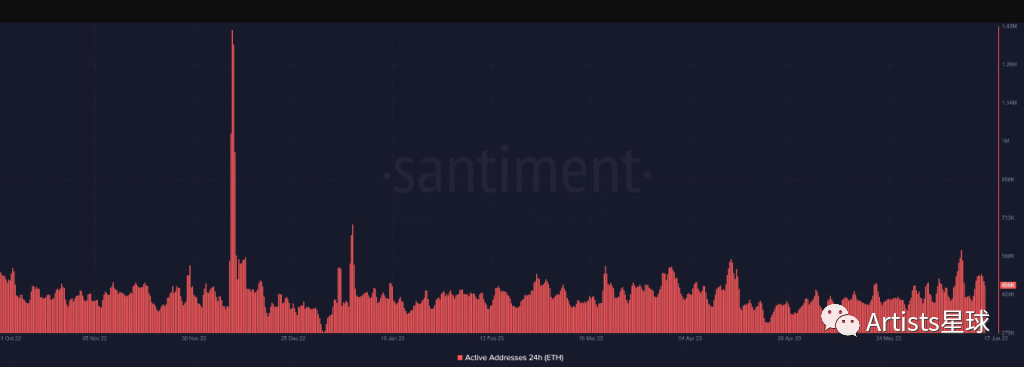The width and height of the screenshot is (1024, 367).
Task: Click the '1.14M' y-axis value
Action: coord(1009,103)
